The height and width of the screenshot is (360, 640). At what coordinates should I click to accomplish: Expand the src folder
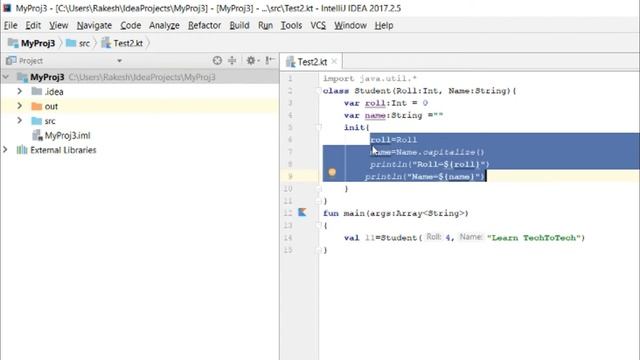tap(19, 121)
